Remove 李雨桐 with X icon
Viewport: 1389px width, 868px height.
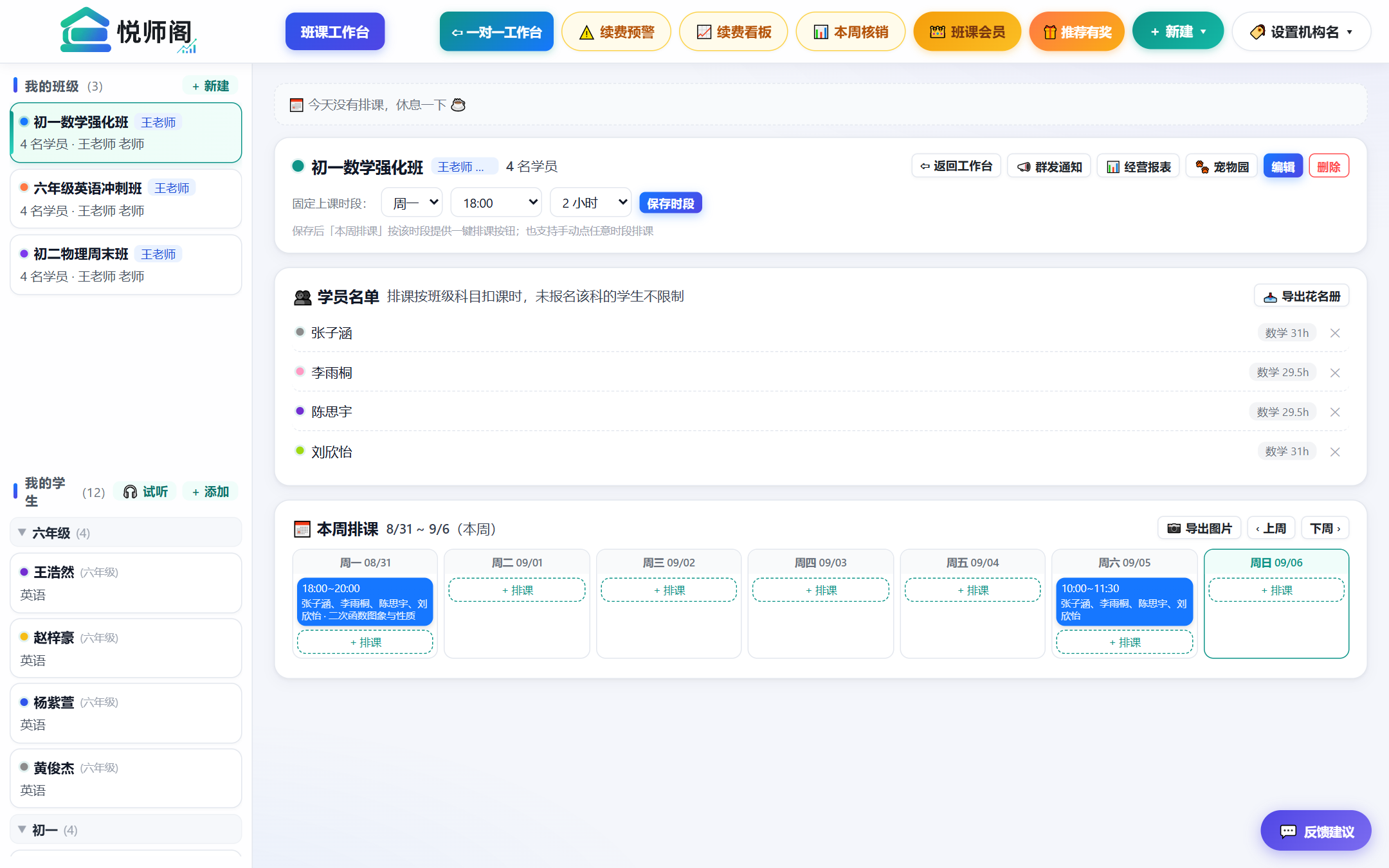point(1335,373)
